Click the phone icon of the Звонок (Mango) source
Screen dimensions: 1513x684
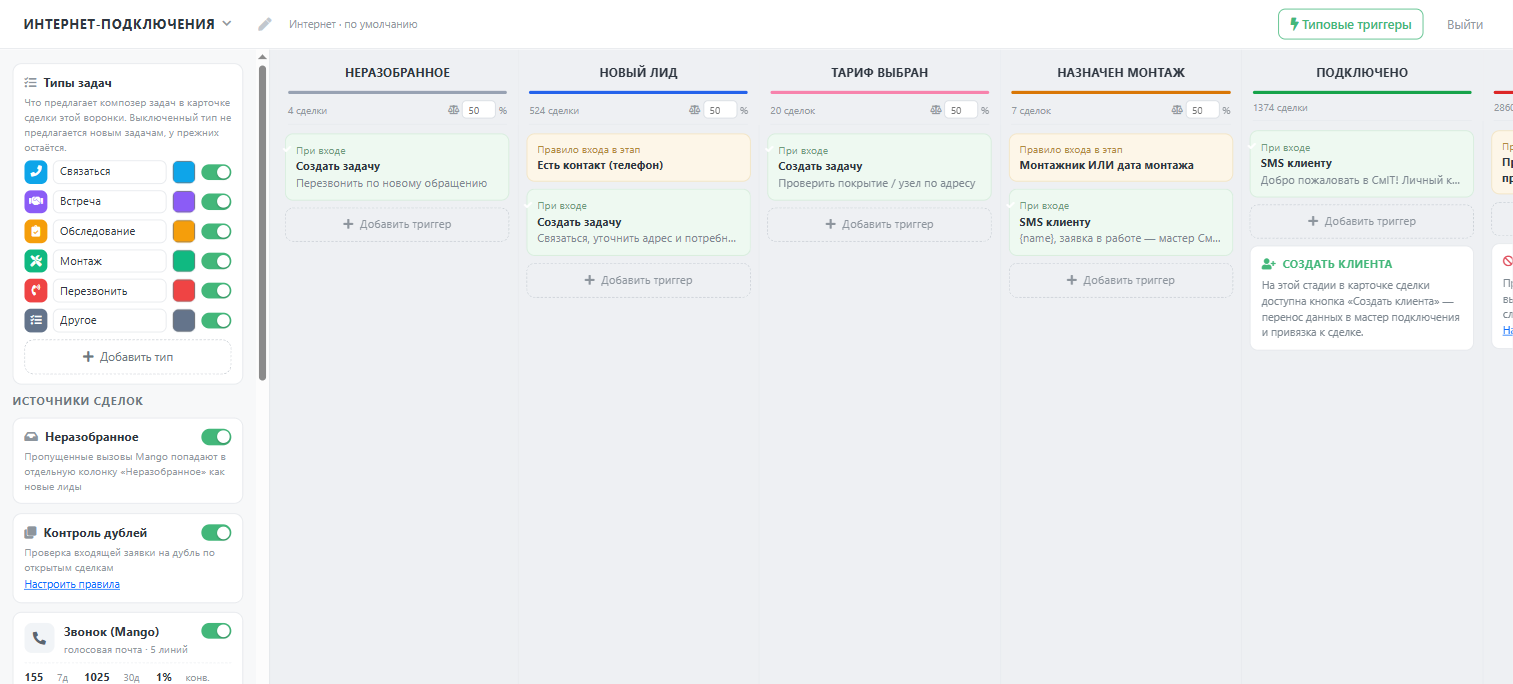40,638
